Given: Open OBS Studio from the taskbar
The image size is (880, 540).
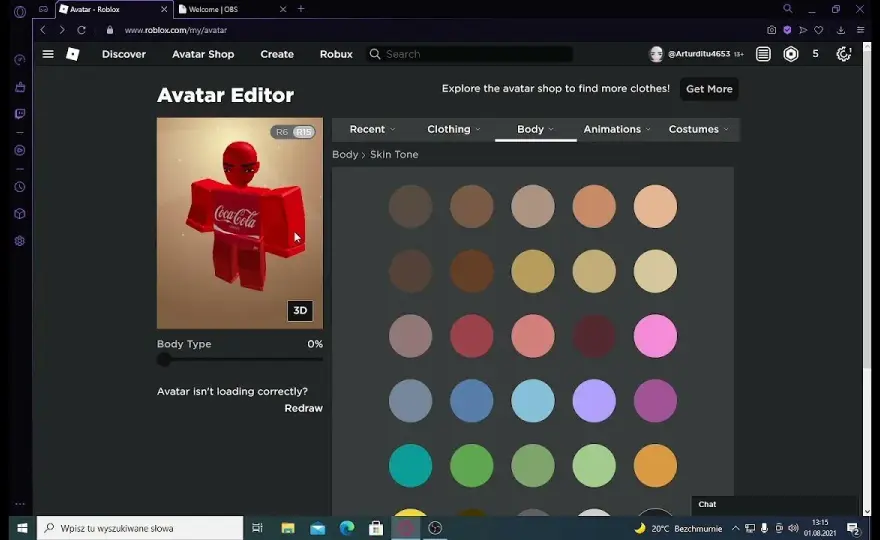Looking at the screenshot, I should coord(435,528).
